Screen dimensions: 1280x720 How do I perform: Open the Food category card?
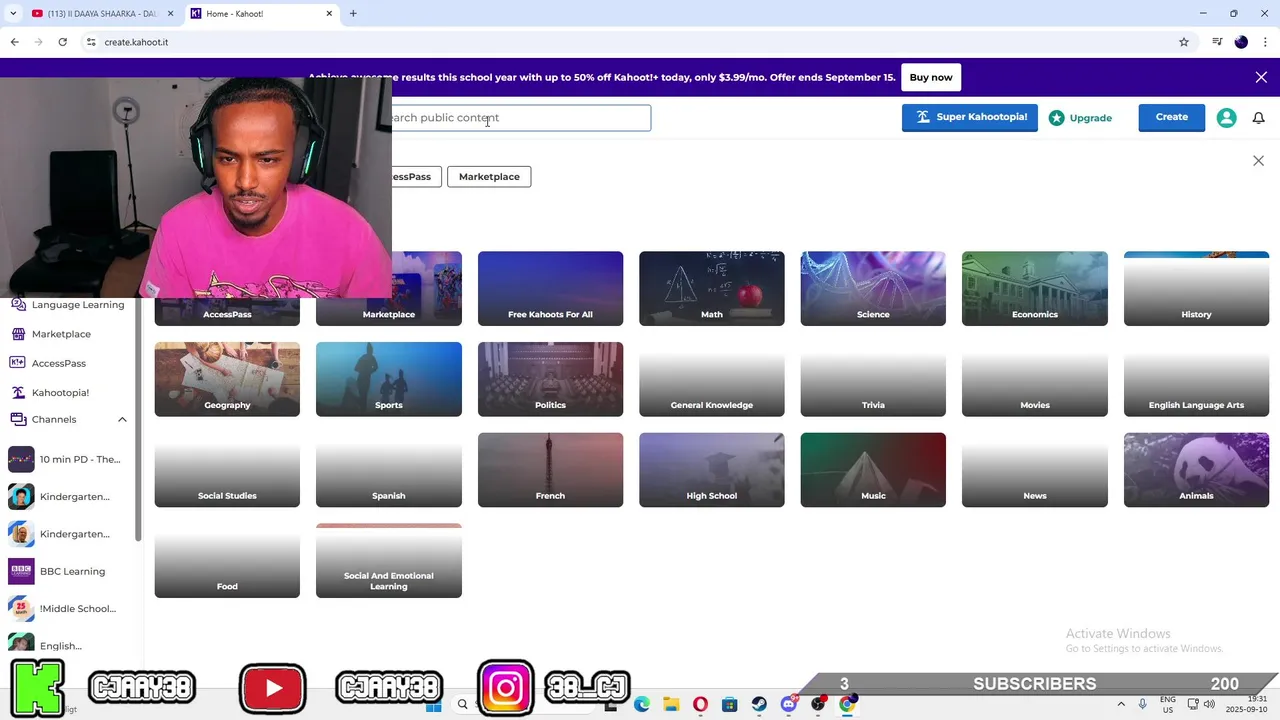[x=227, y=561]
